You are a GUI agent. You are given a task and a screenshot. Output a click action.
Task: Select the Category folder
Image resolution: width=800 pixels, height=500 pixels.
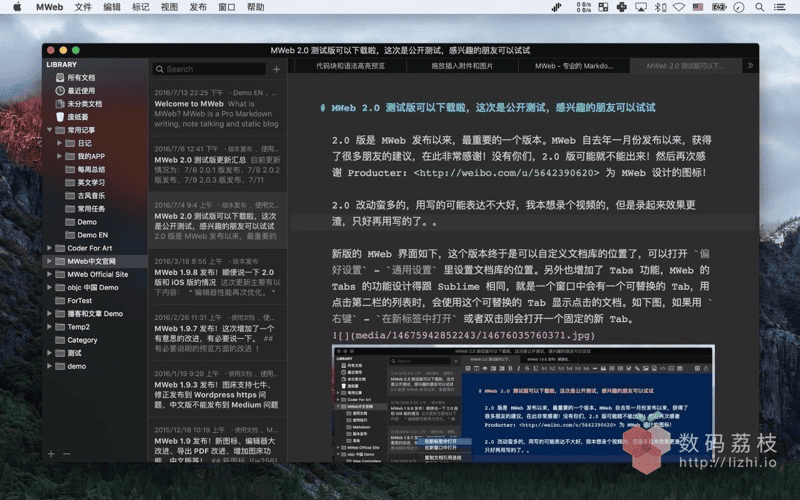pos(82,340)
